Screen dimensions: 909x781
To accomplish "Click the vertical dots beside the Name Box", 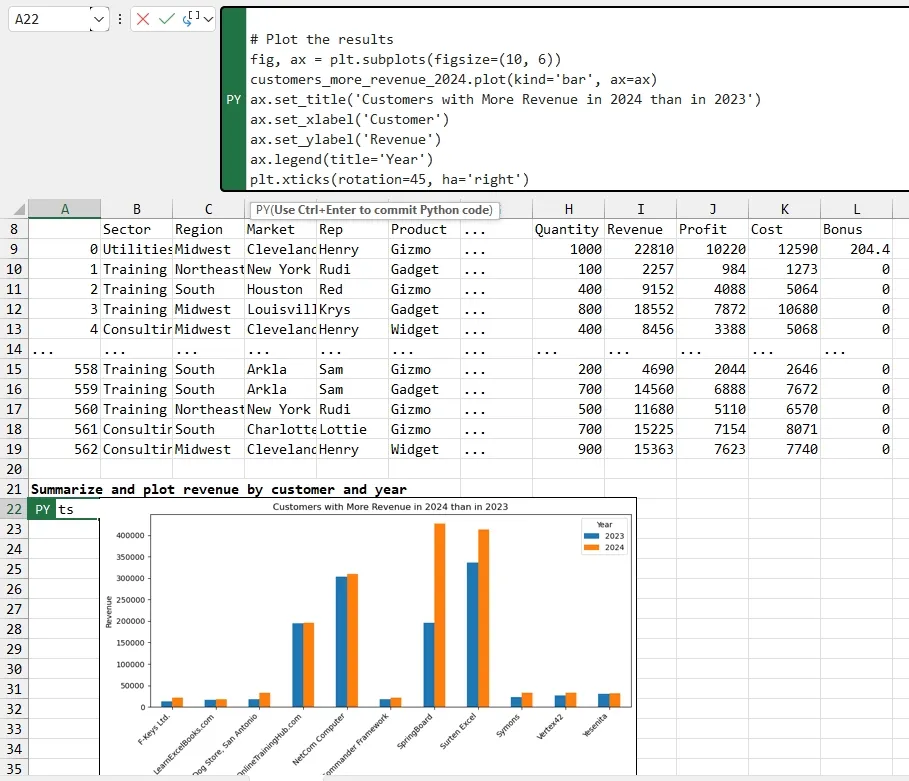I will tap(120, 19).
